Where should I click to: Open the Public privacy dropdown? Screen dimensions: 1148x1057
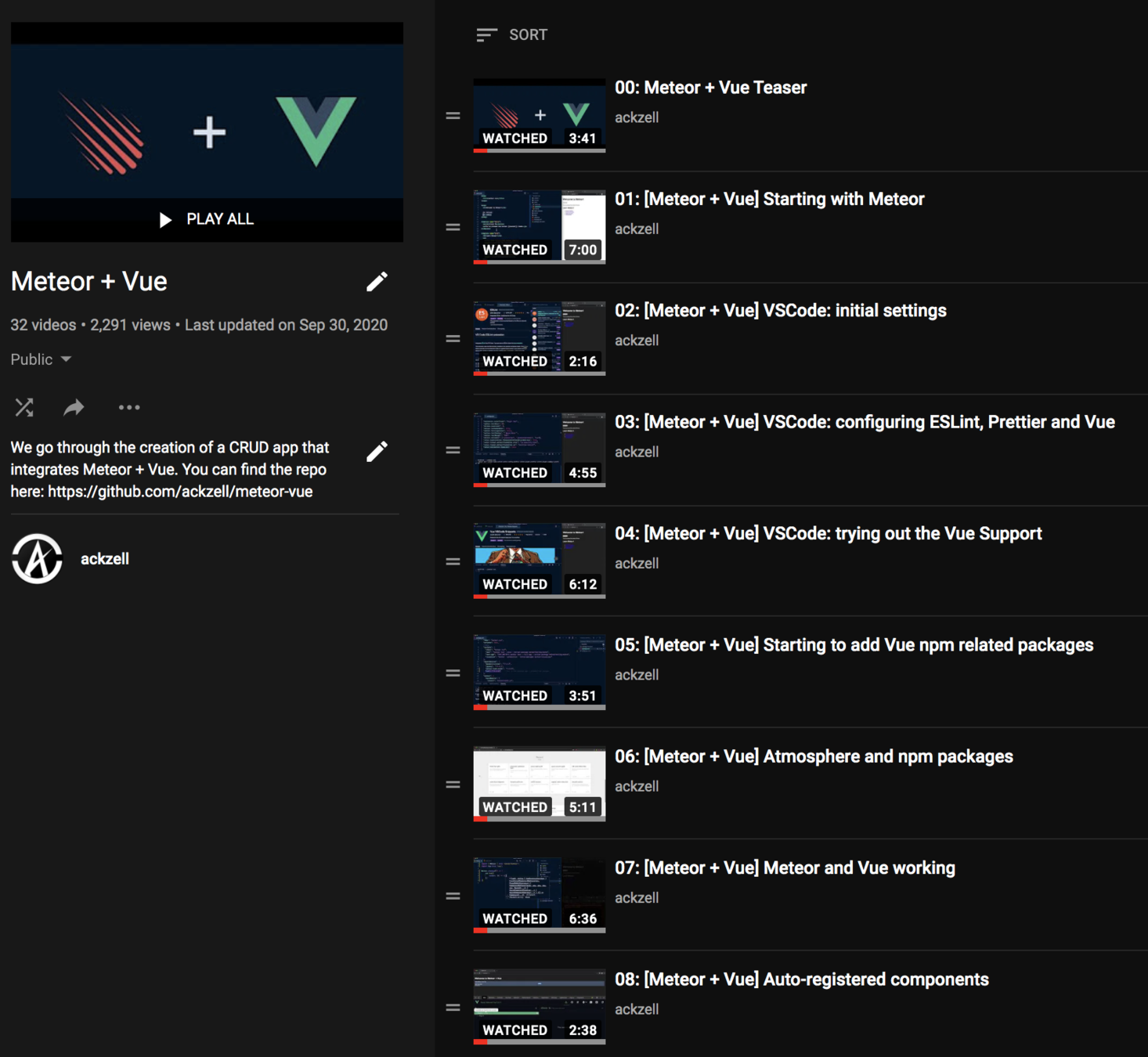point(41,359)
